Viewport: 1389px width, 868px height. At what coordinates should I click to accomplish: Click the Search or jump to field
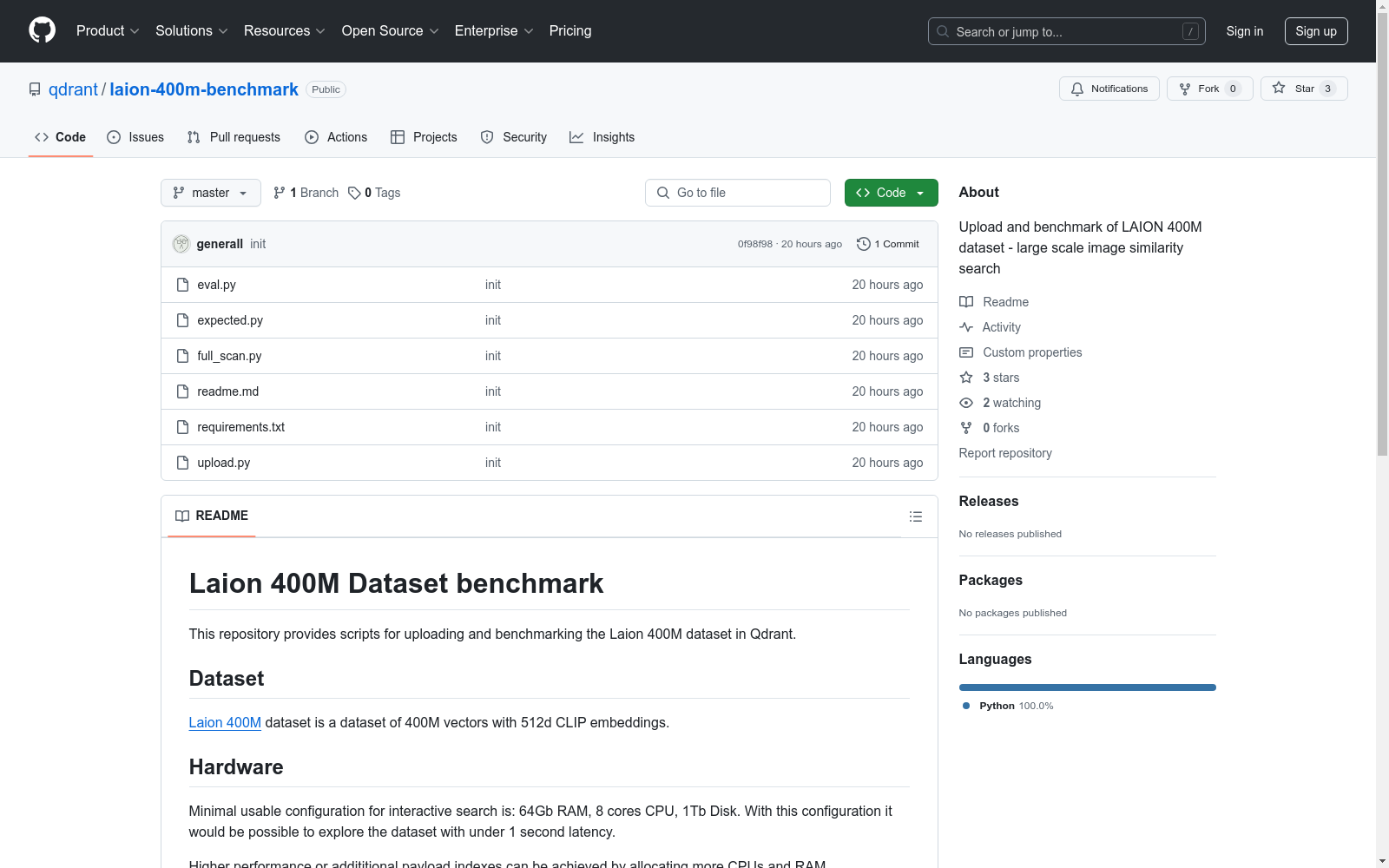[1067, 31]
